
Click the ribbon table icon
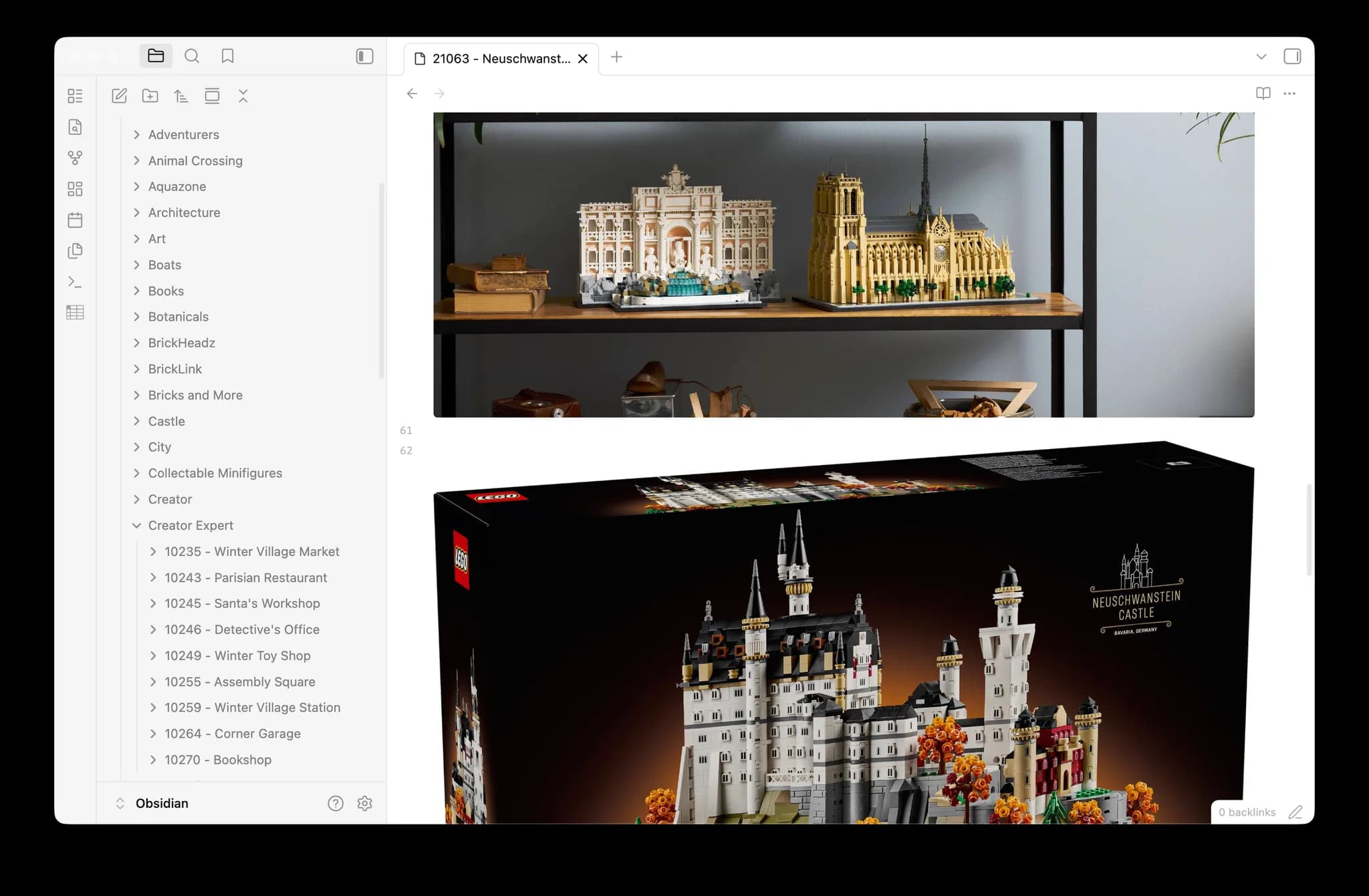coord(76,313)
